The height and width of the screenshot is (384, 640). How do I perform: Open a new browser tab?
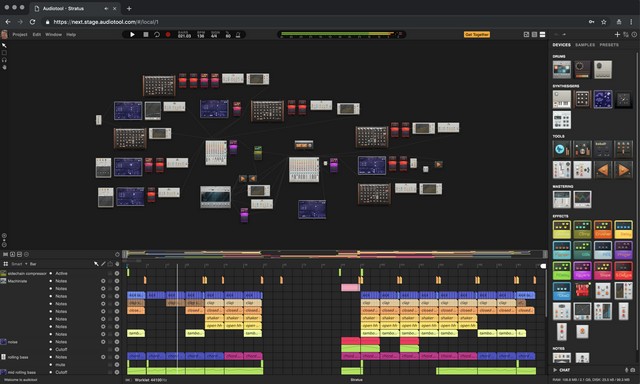click(x=129, y=8)
